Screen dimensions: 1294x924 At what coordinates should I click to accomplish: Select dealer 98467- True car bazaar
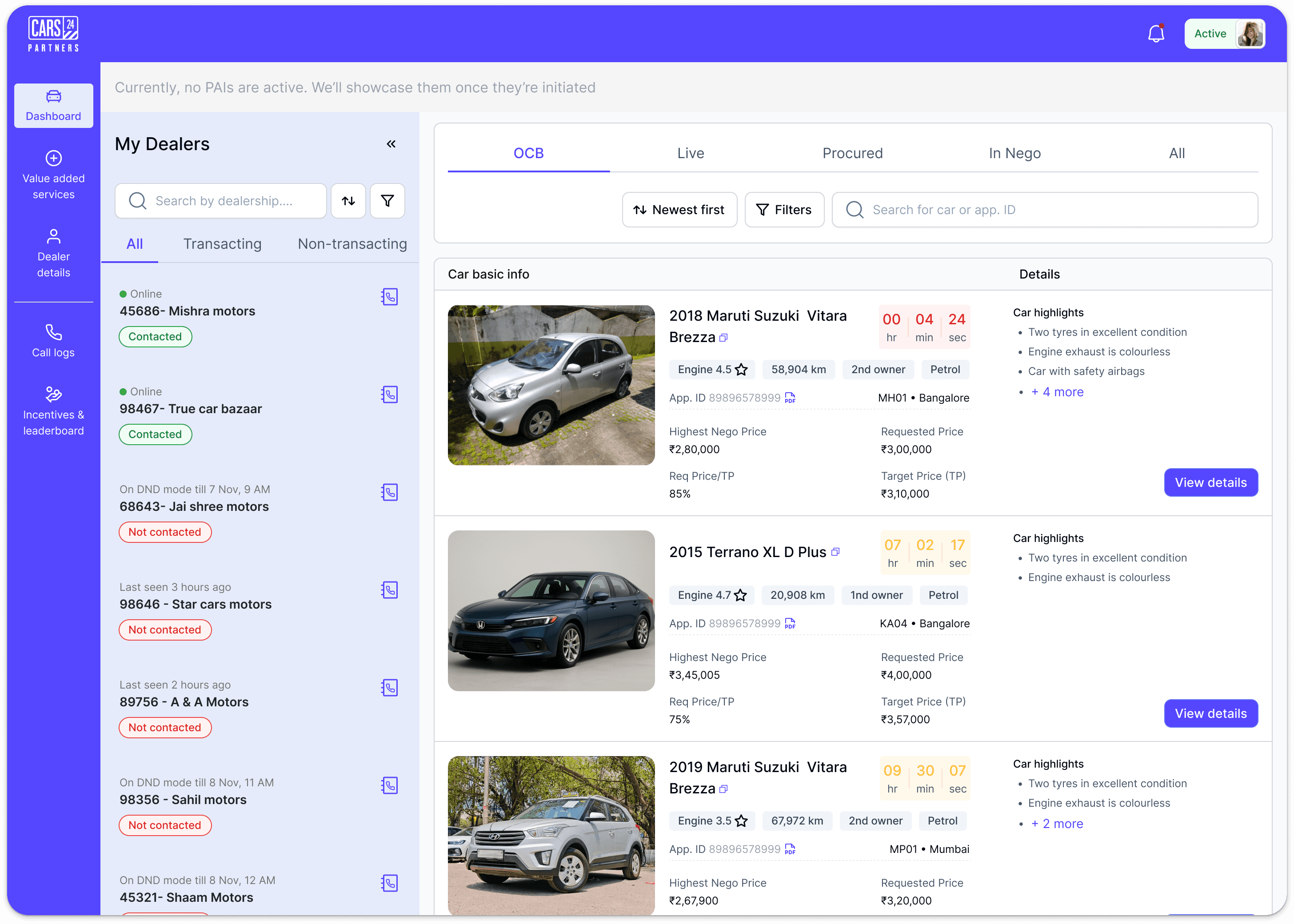191,409
